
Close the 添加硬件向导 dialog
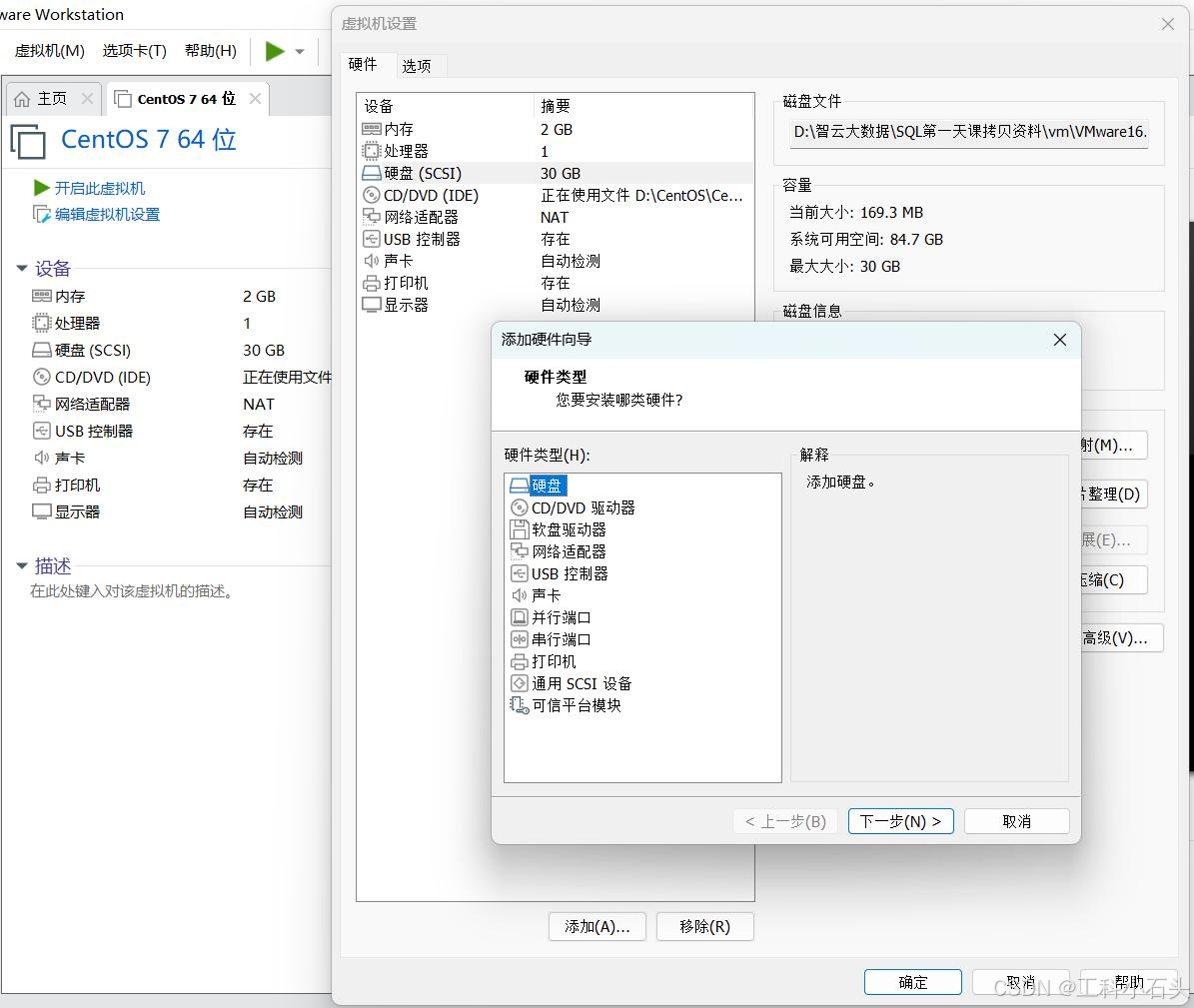(1059, 340)
